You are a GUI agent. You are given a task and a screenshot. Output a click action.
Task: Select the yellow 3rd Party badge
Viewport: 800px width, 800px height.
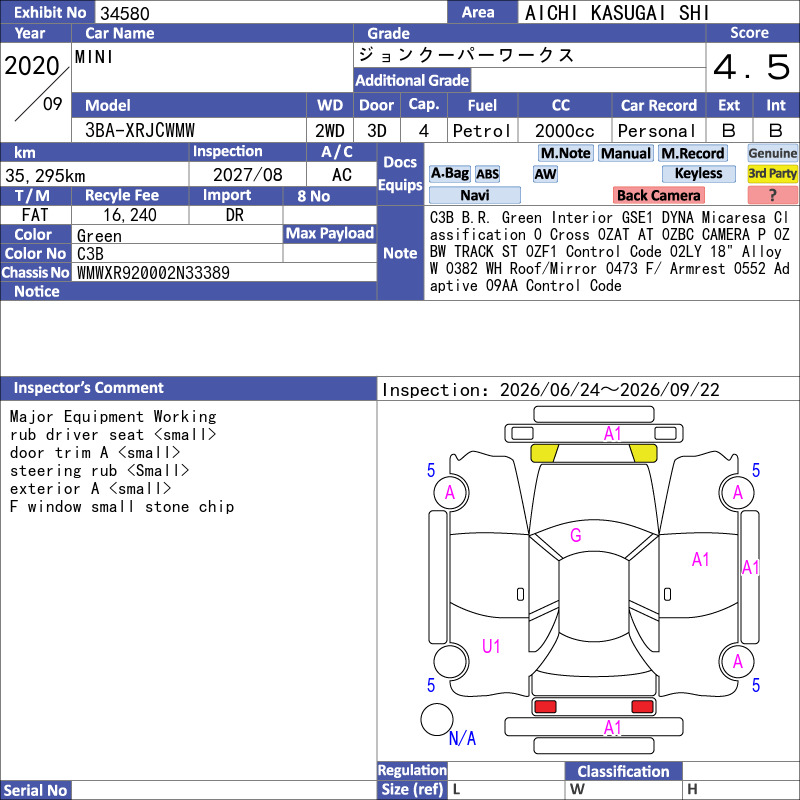click(x=772, y=173)
